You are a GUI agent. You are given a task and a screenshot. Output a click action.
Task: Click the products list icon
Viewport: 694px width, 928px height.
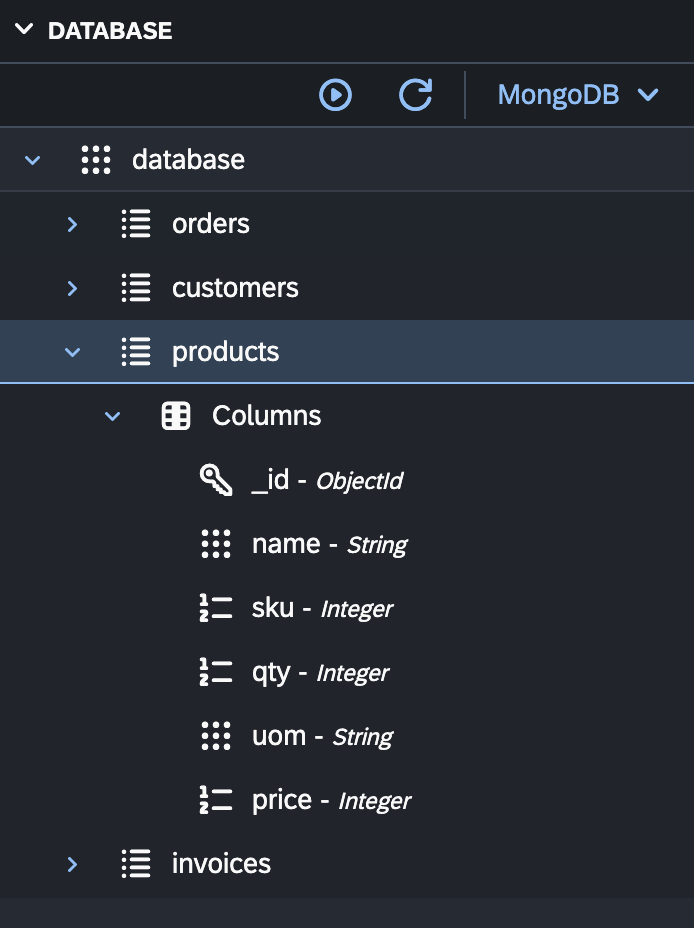pos(136,352)
